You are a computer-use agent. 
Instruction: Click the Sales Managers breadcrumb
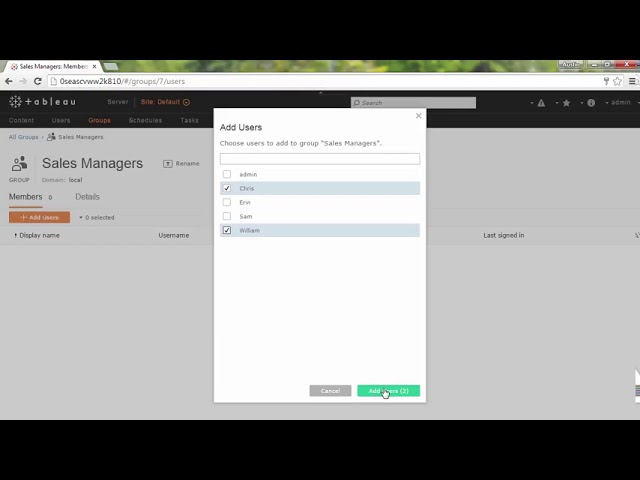(80, 137)
